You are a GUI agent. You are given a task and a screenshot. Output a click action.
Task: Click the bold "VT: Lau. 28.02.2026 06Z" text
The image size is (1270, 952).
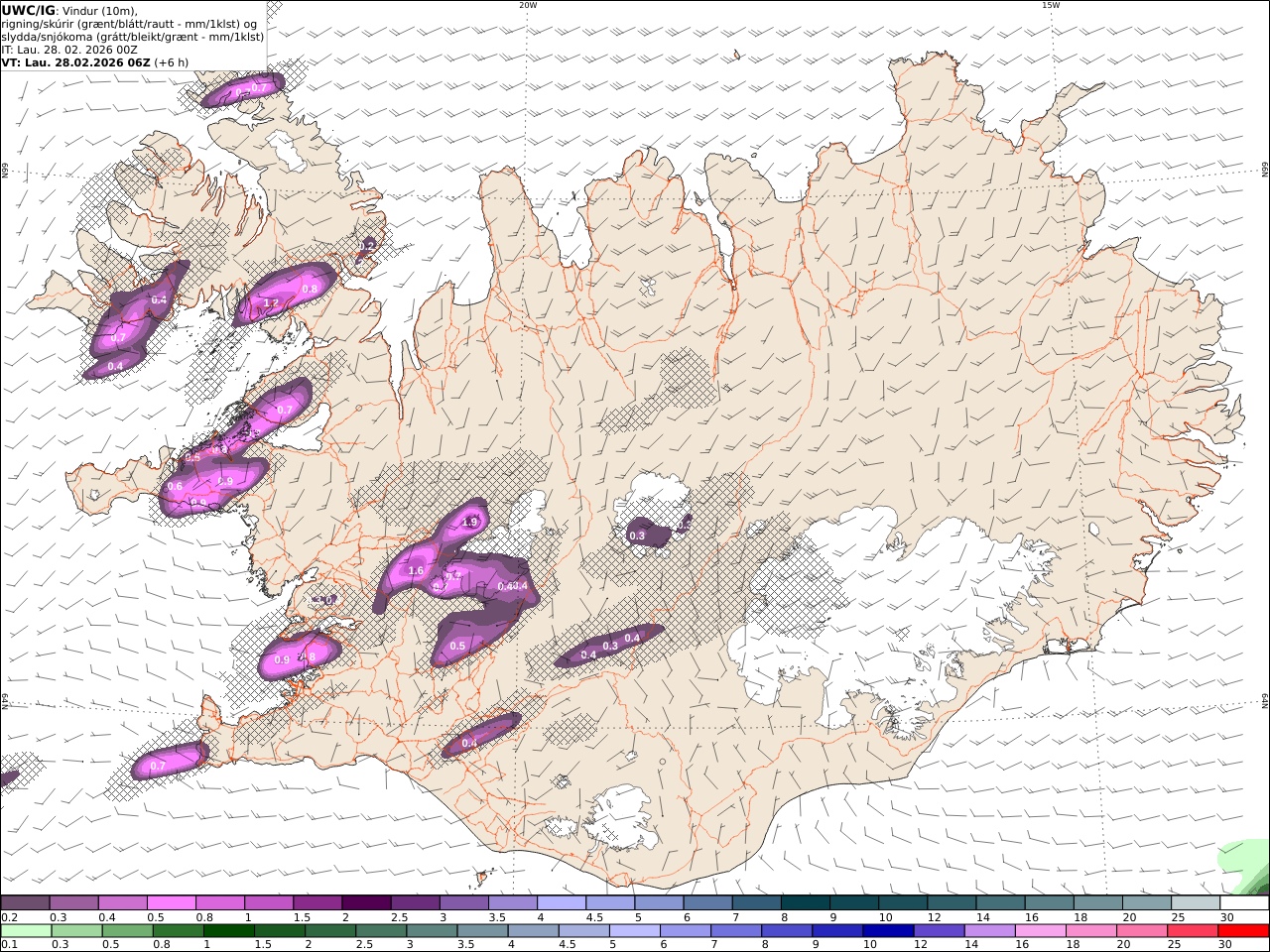click(x=76, y=62)
